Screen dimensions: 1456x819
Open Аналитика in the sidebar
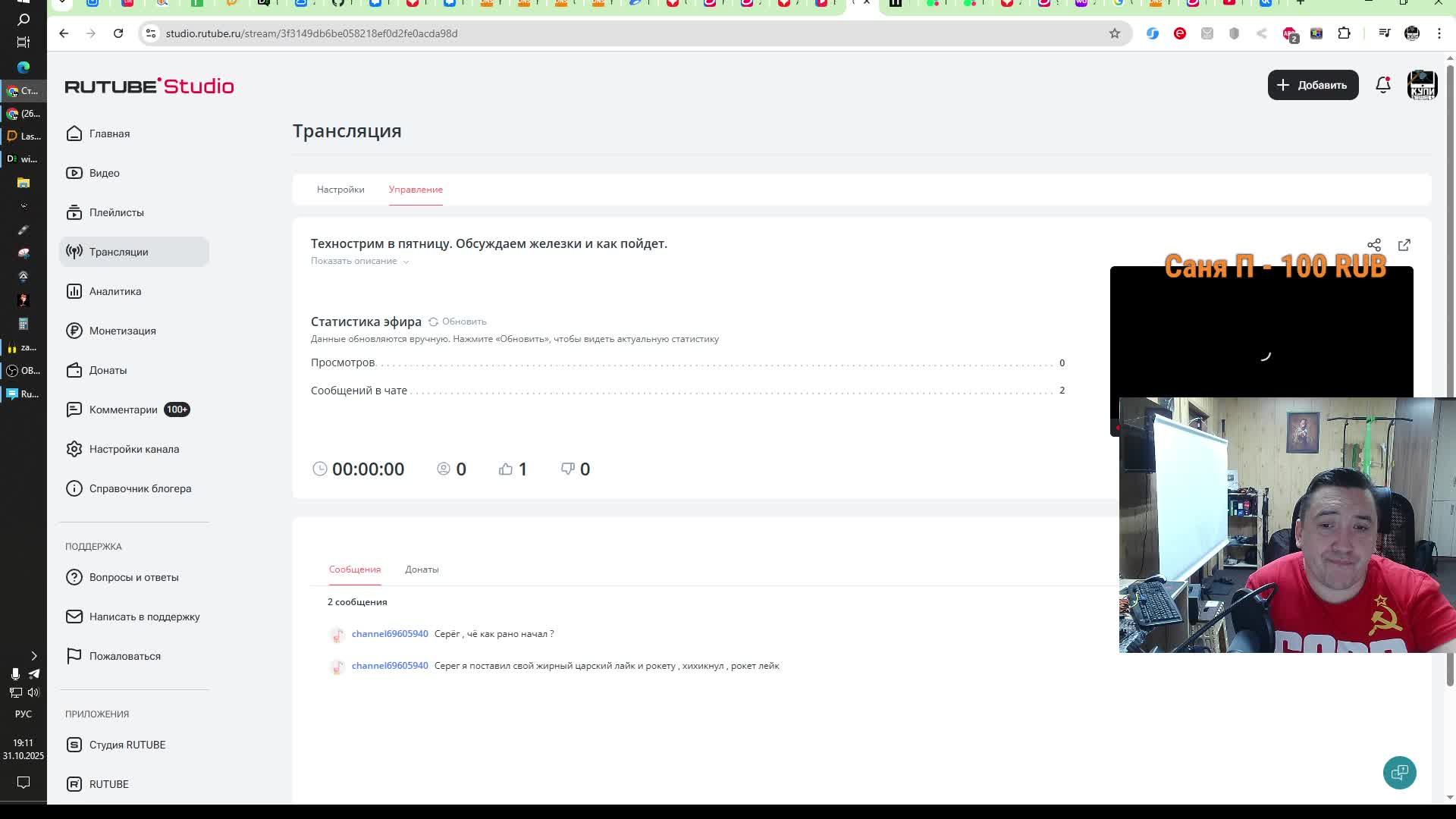(x=115, y=291)
